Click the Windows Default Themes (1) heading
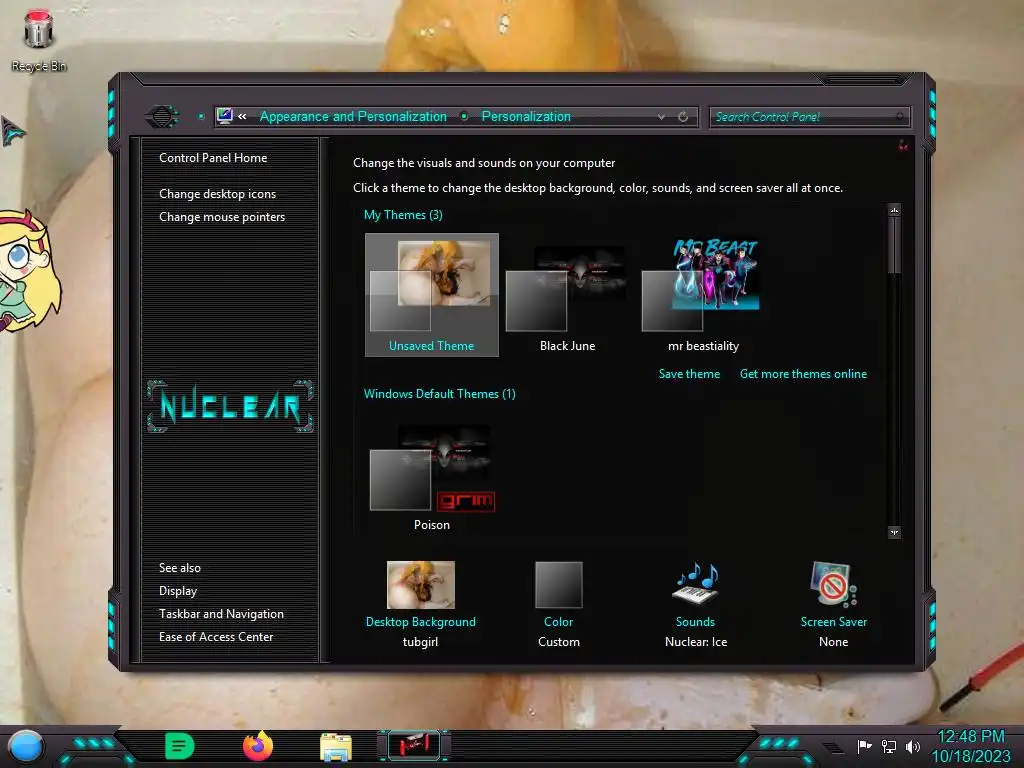This screenshot has height=768, width=1024. pos(440,394)
